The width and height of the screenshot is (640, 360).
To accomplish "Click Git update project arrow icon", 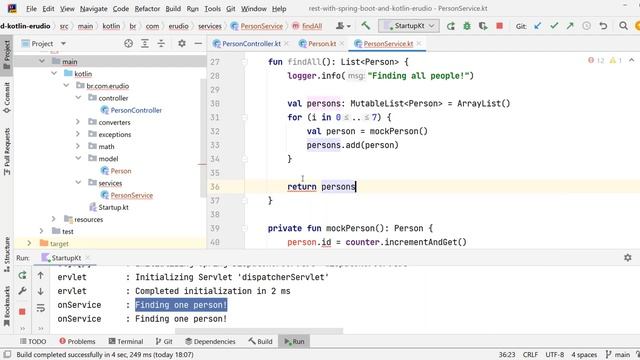I will point(538,26).
